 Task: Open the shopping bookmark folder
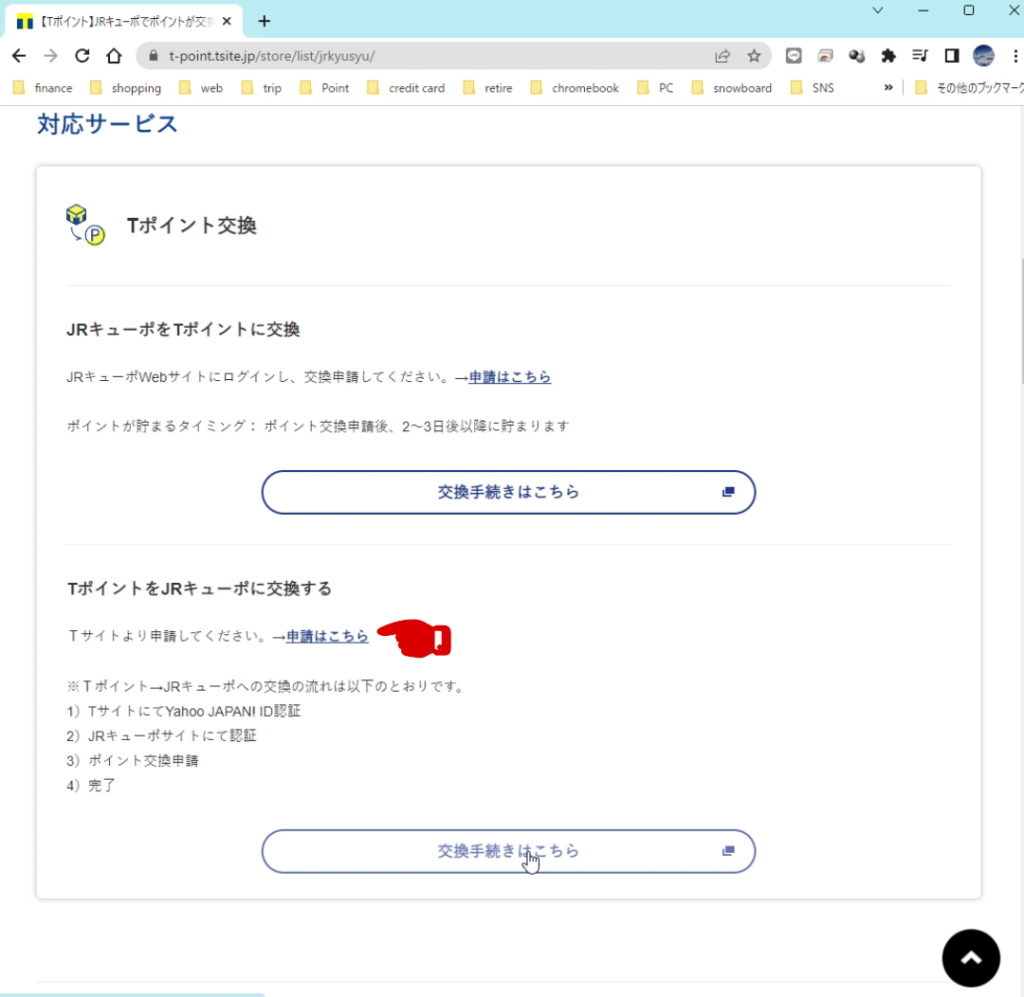pyautogui.click(x=126, y=87)
